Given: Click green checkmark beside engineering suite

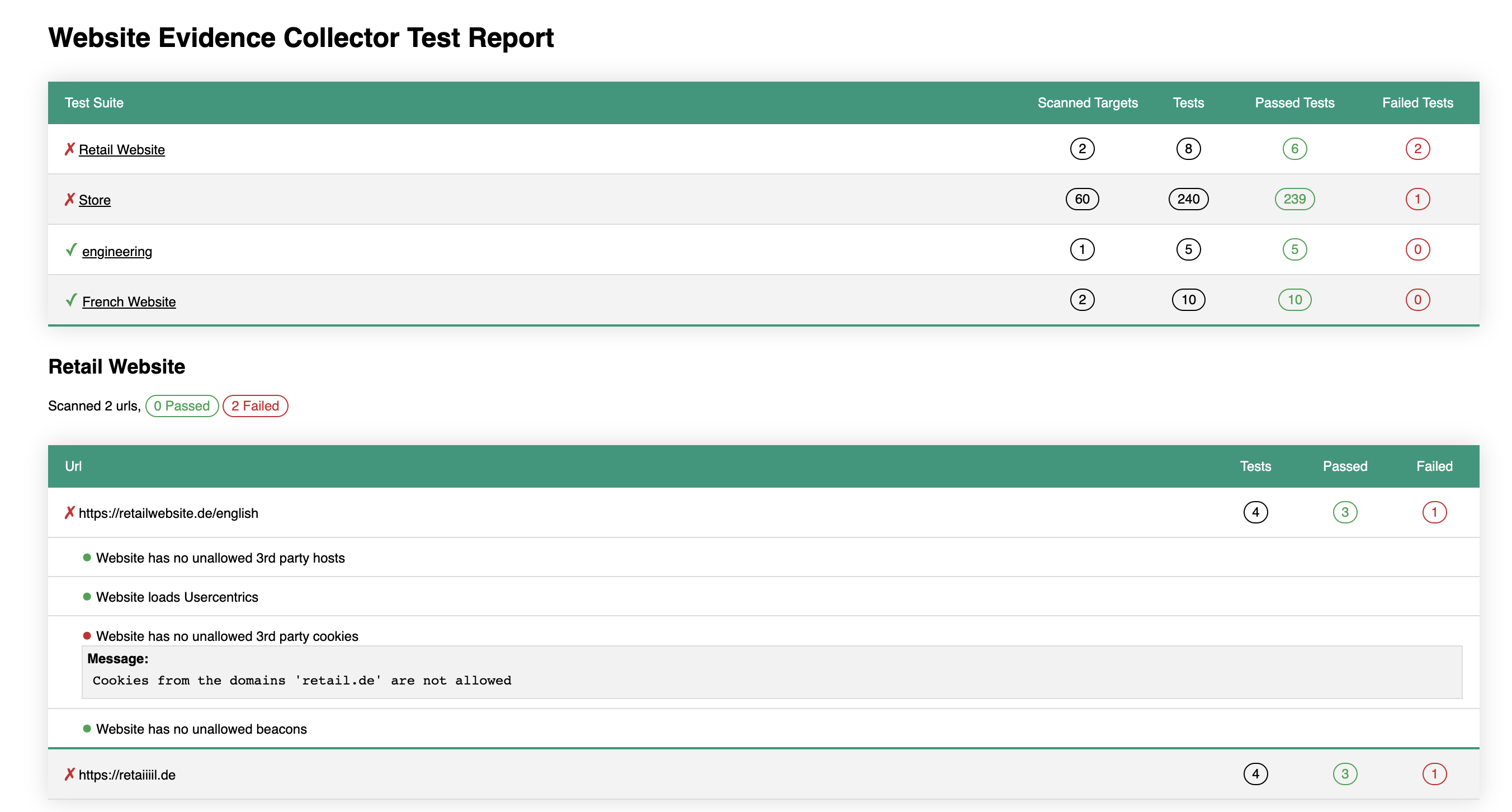Looking at the screenshot, I should 71,250.
